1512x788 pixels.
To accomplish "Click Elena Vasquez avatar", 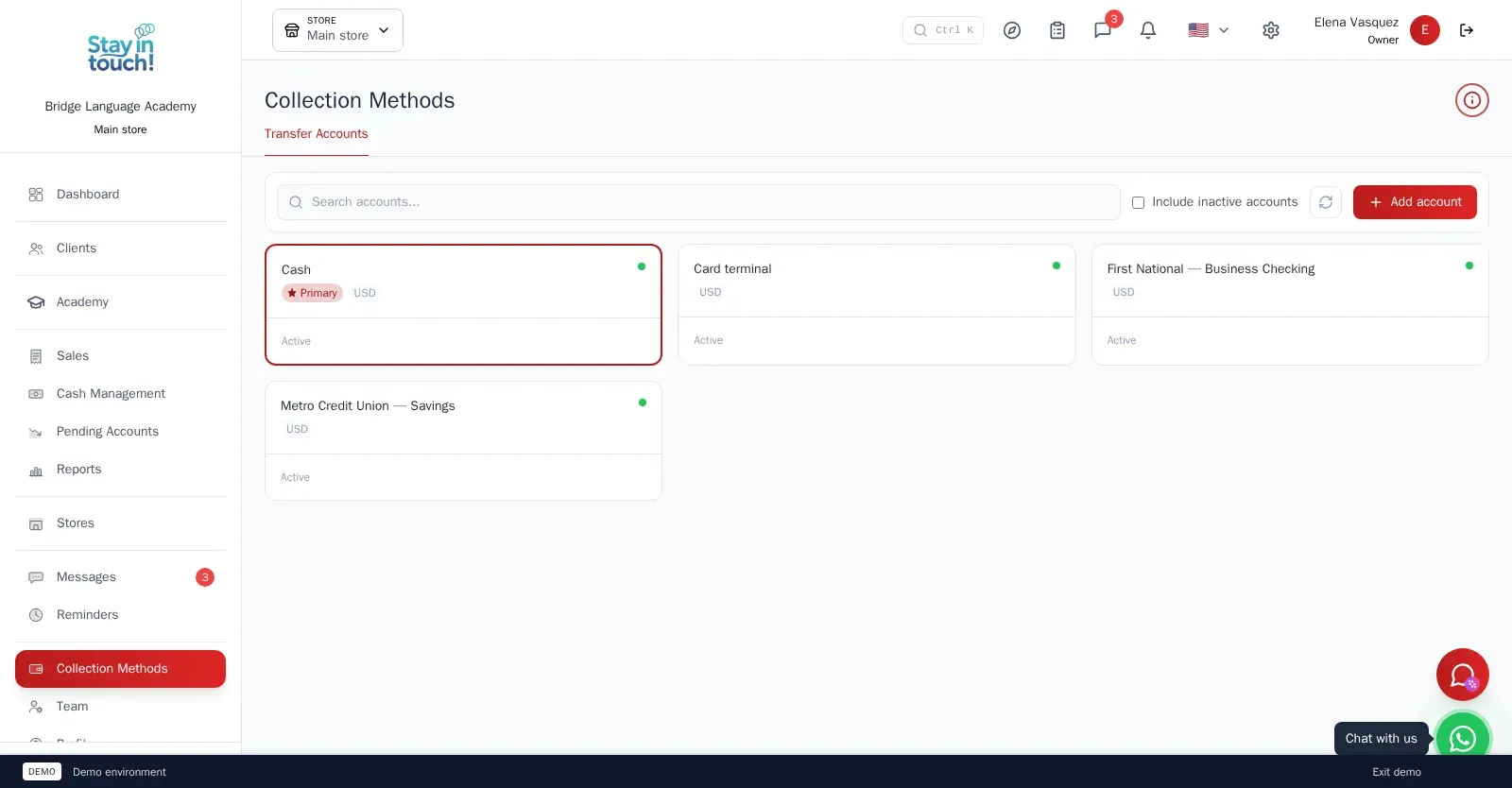I will click(x=1425, y=30).
